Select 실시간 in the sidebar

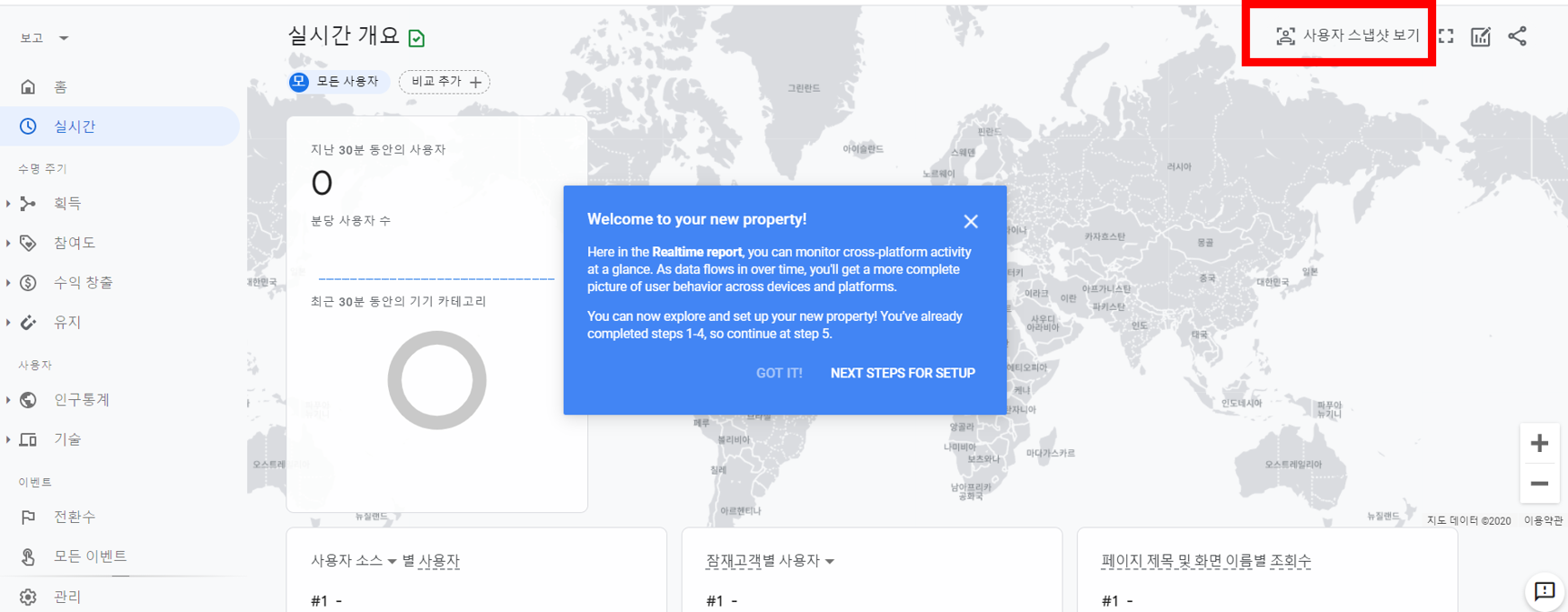coord(119,126)
